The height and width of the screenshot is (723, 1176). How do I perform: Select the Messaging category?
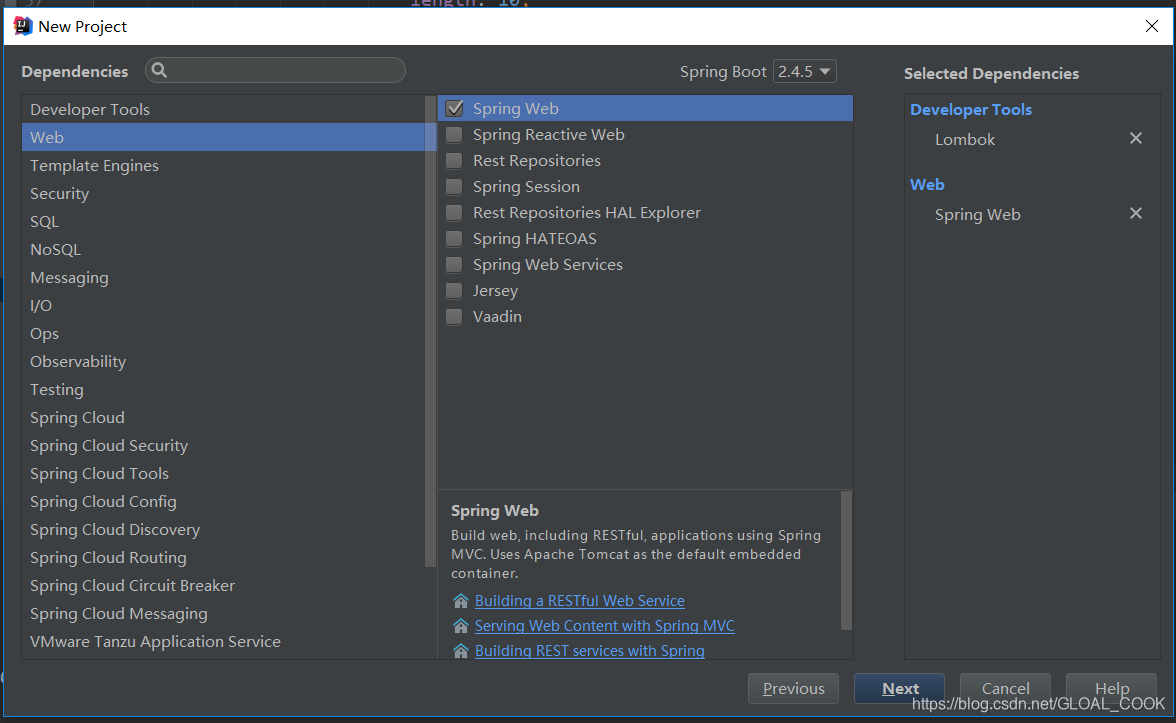point(224,278)
